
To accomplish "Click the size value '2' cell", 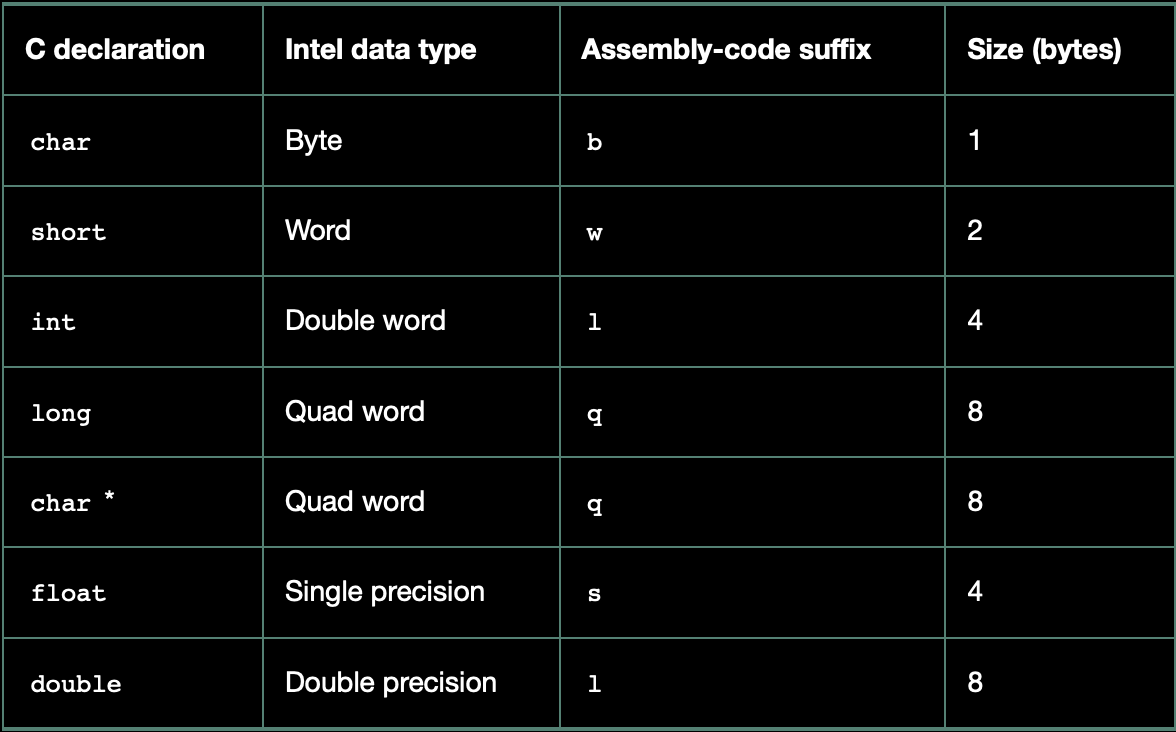I will 1059,231.
